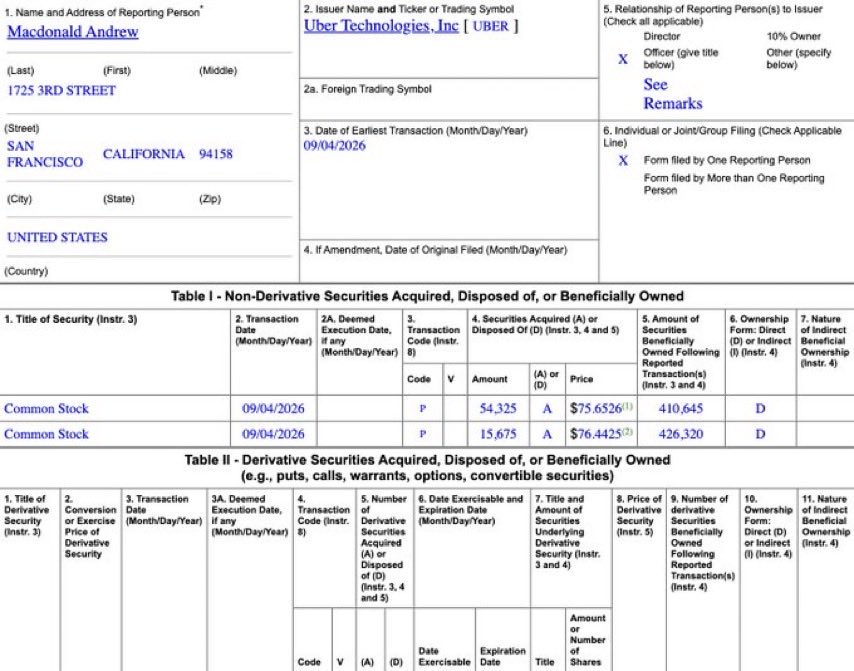This screenshot has width=854, height=671.
Task: Click the beneficially owned amount '410,645'
Action: (x=681, y=408)
